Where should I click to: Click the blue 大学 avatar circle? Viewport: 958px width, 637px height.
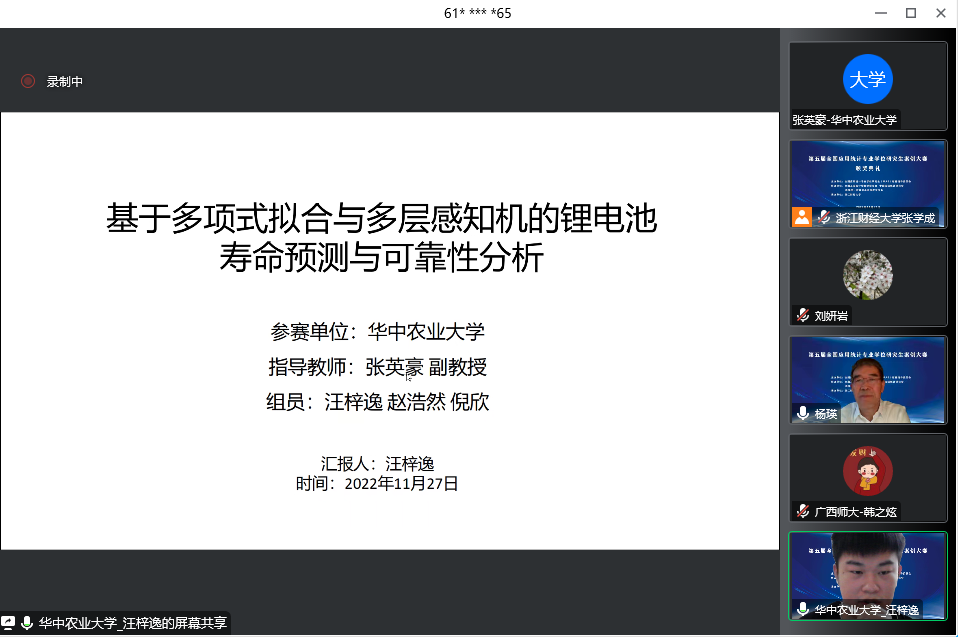867,79
